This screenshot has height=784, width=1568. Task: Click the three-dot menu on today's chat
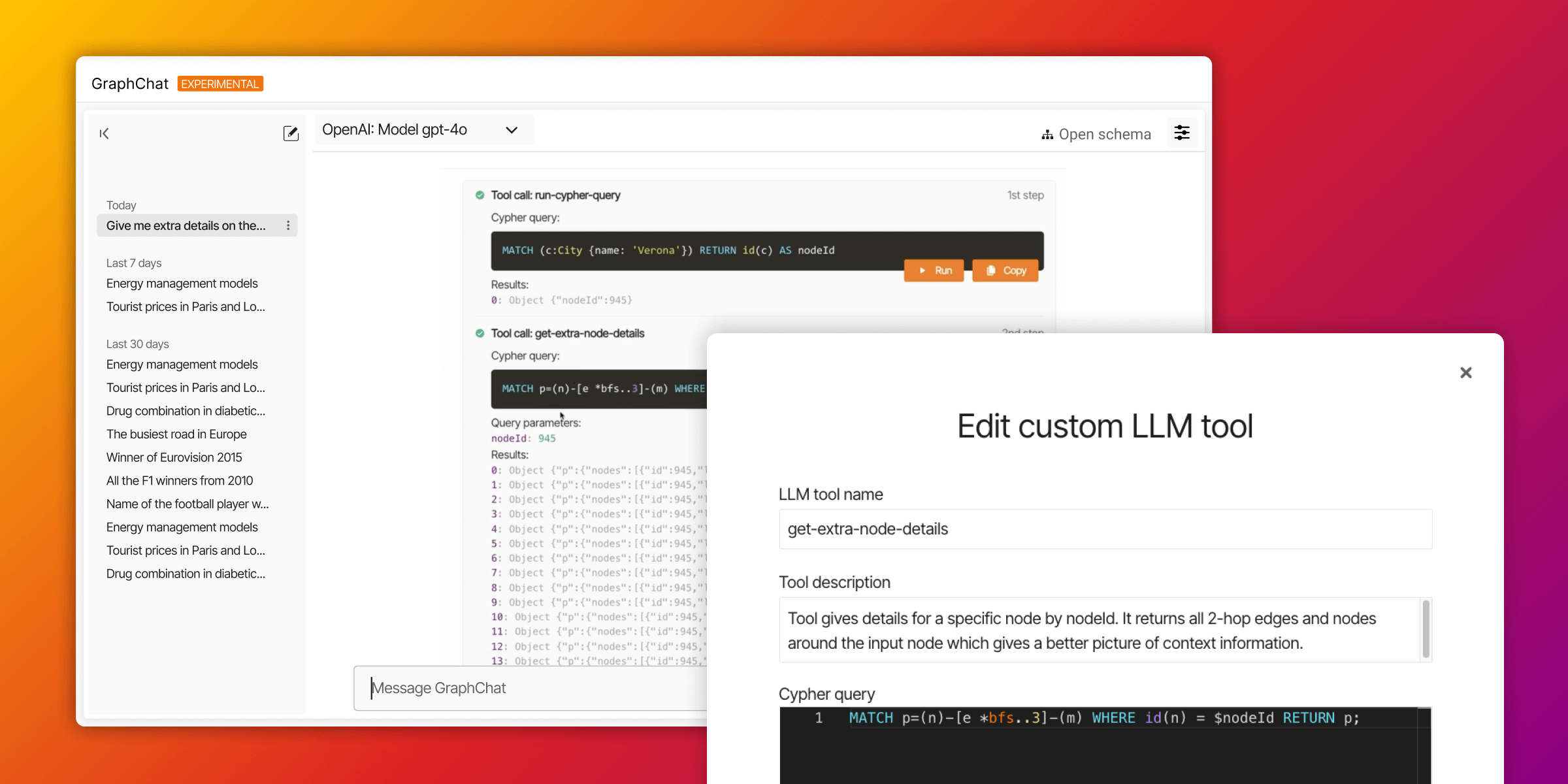coord(288,225)
